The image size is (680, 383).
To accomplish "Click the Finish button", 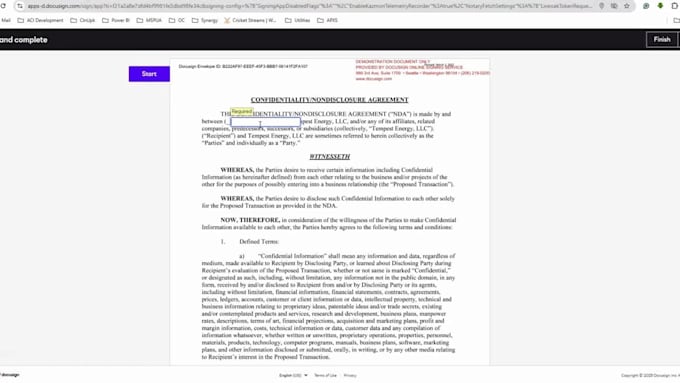I will click(661, 39).
